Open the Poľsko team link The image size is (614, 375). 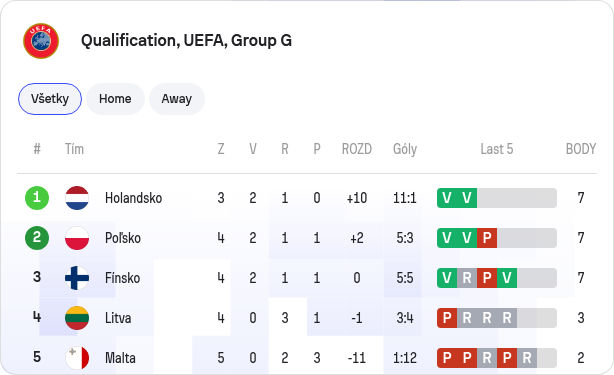(123, 238)
